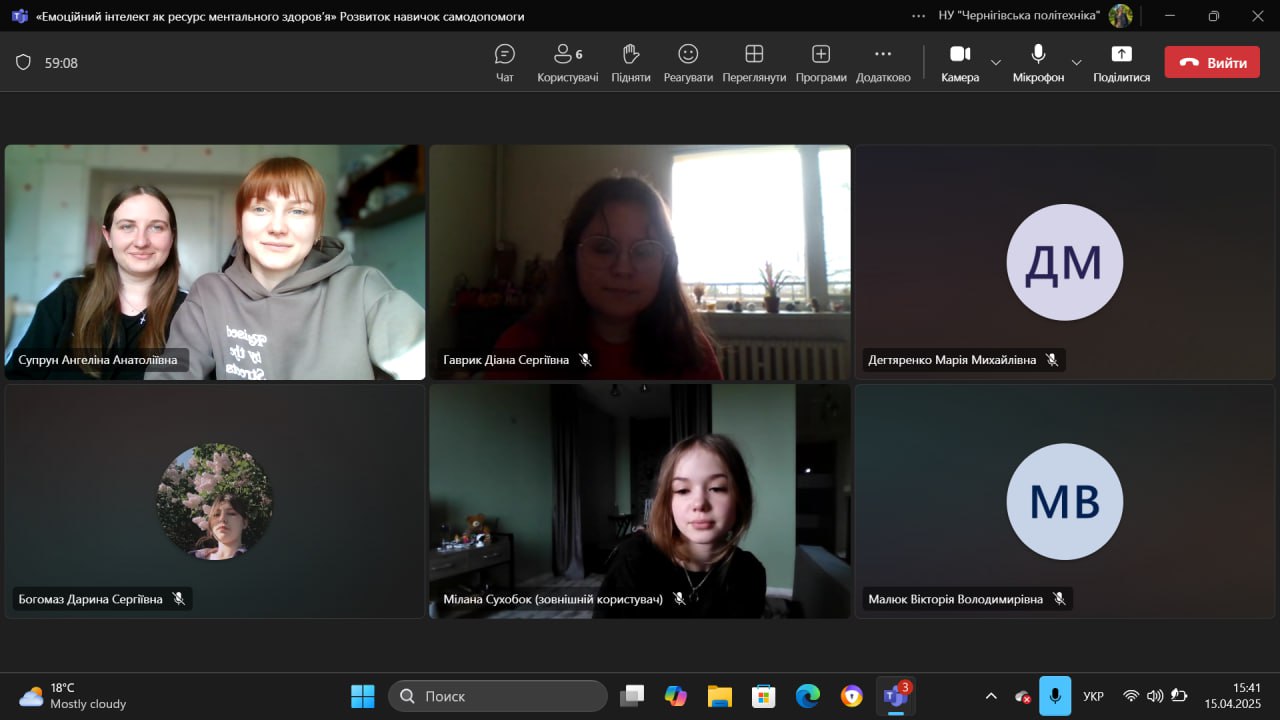Viewport: 1280px width, 720px height.
Task: Open Переглянути view options
Action: pos(754,62)
